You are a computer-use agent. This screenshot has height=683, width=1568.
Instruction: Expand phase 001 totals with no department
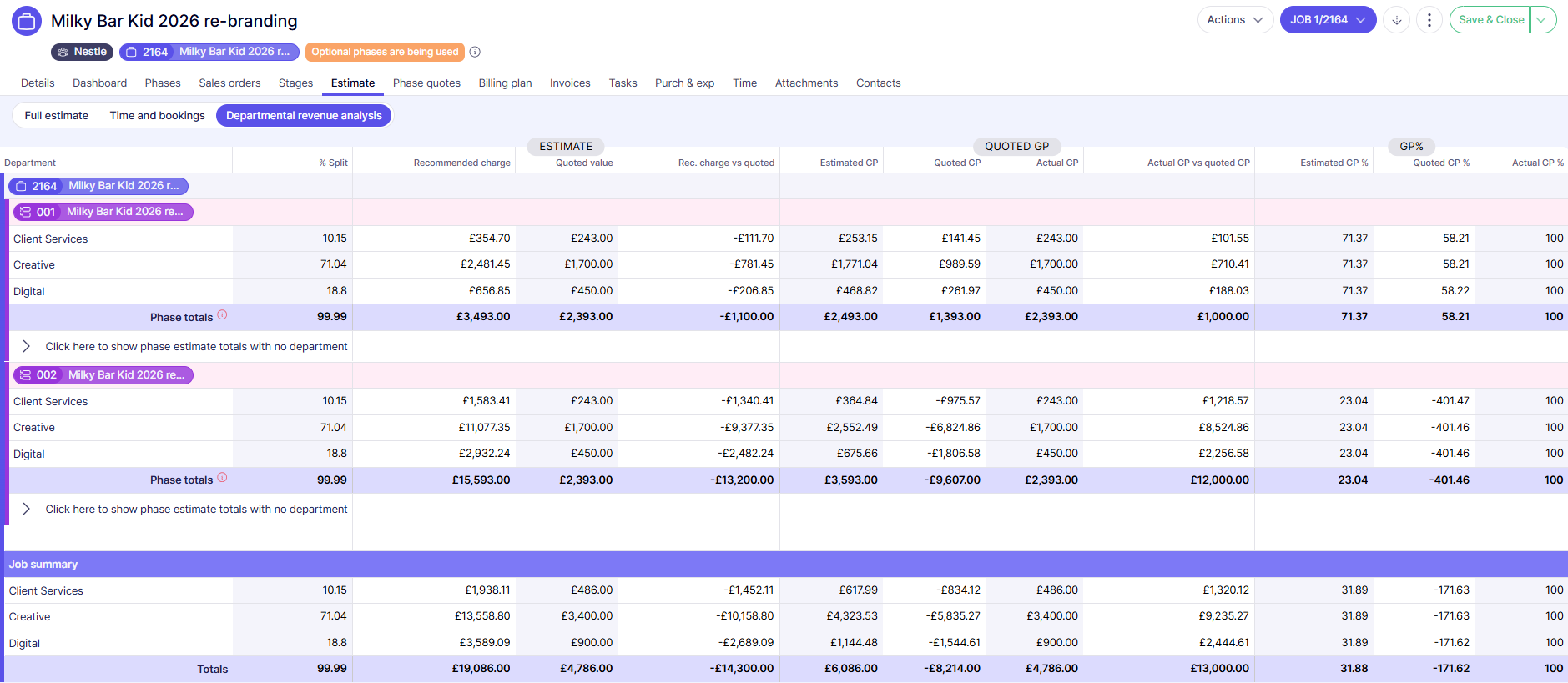pos(26,346)
